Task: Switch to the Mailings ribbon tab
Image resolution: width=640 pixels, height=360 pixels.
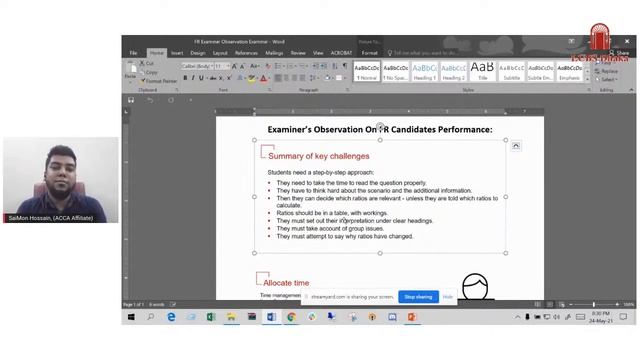Action: point(274,53)
